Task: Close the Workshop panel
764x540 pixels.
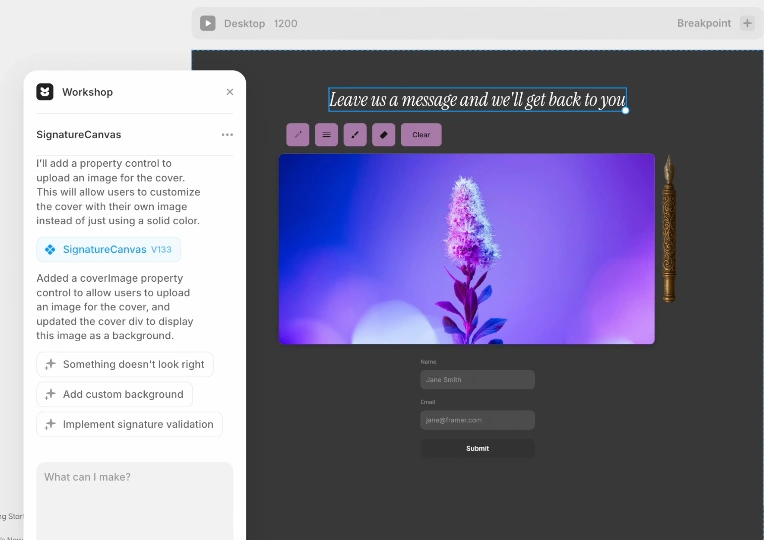Action: tap(230, 92)
